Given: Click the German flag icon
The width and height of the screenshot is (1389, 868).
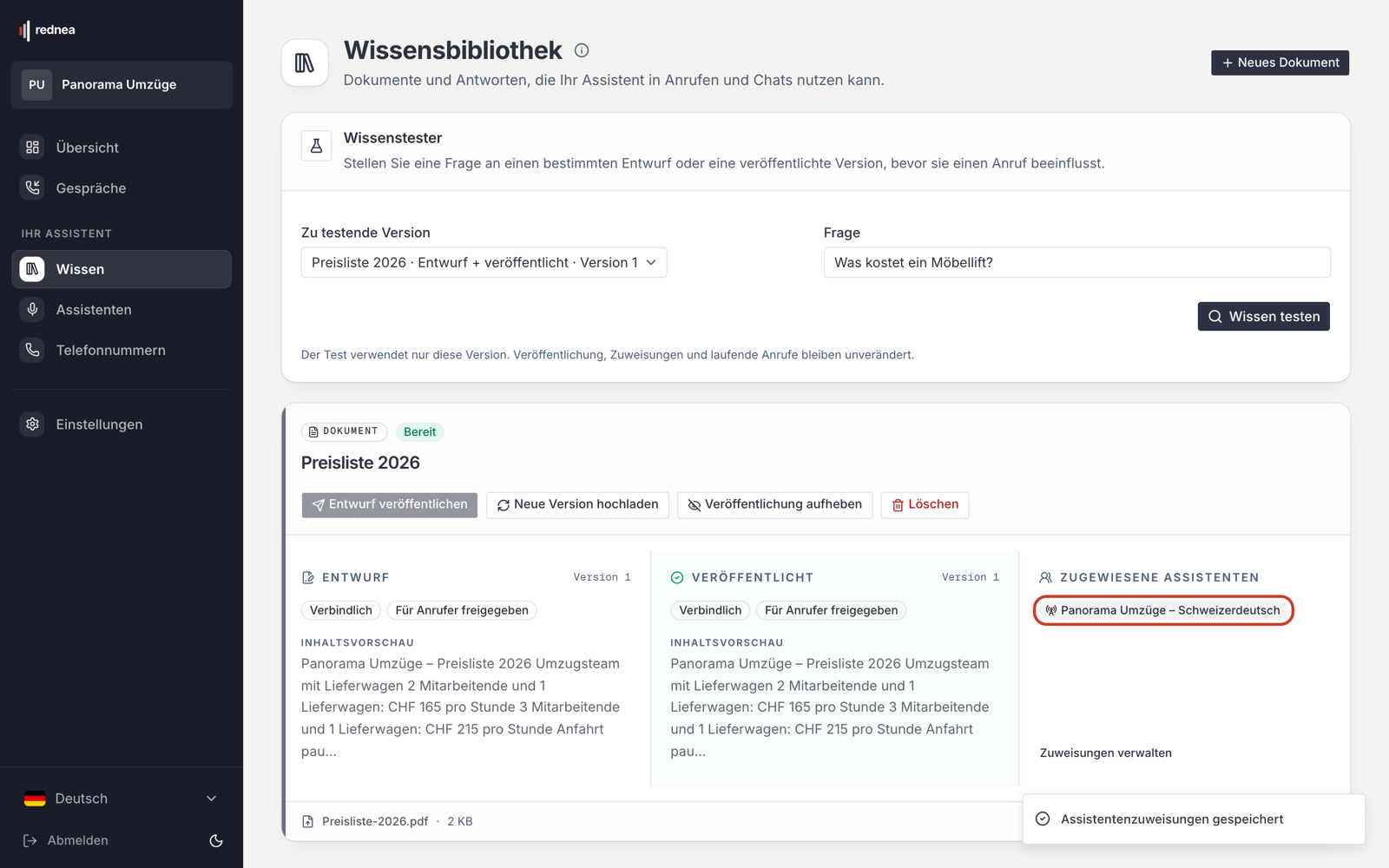Looking at the screenshot, I should (35, 799).
